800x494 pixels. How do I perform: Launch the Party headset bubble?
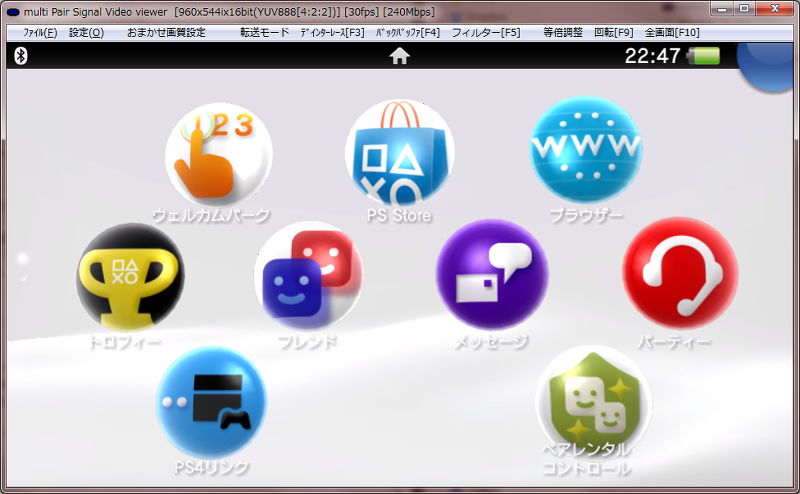[x=680, y=274]
